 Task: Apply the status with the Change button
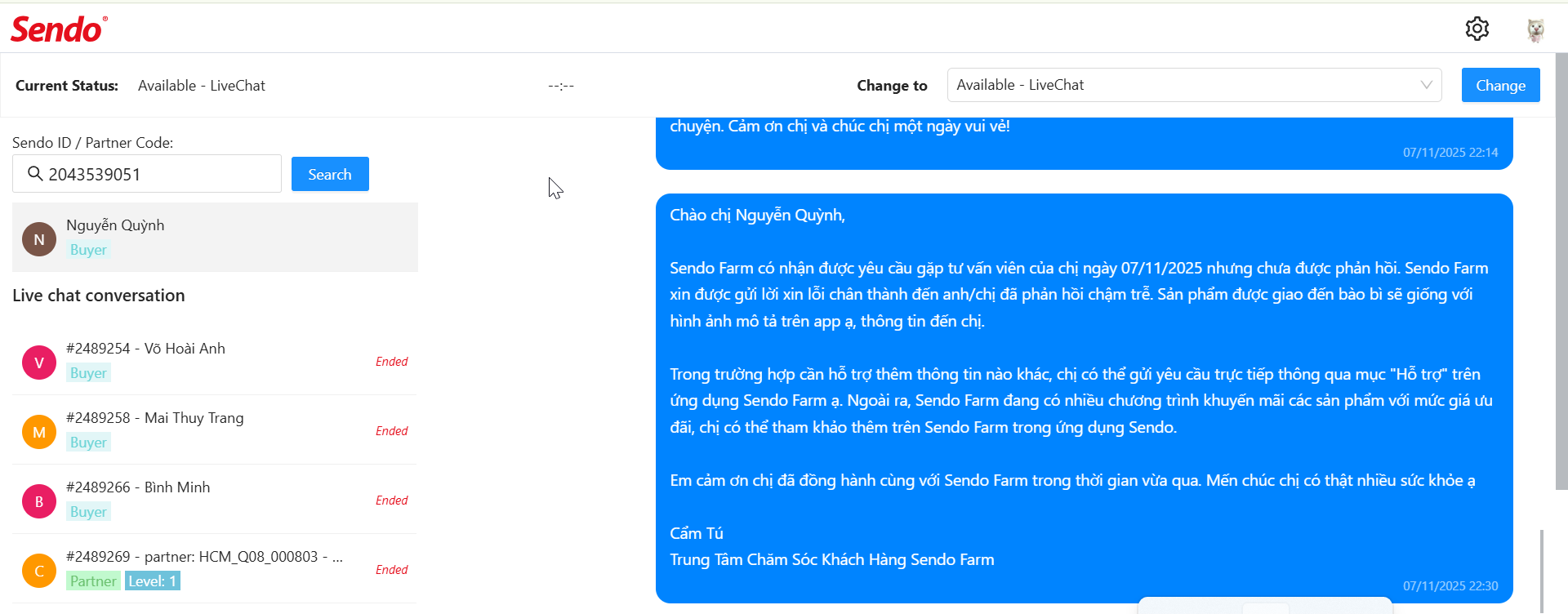[1500, 85]
